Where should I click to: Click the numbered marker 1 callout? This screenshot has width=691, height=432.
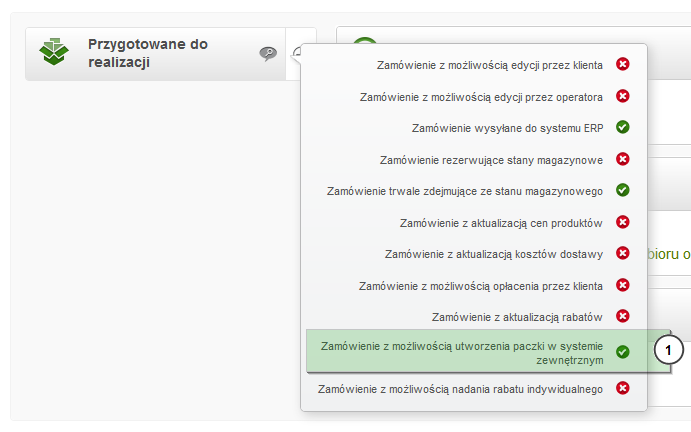point(669,350)
